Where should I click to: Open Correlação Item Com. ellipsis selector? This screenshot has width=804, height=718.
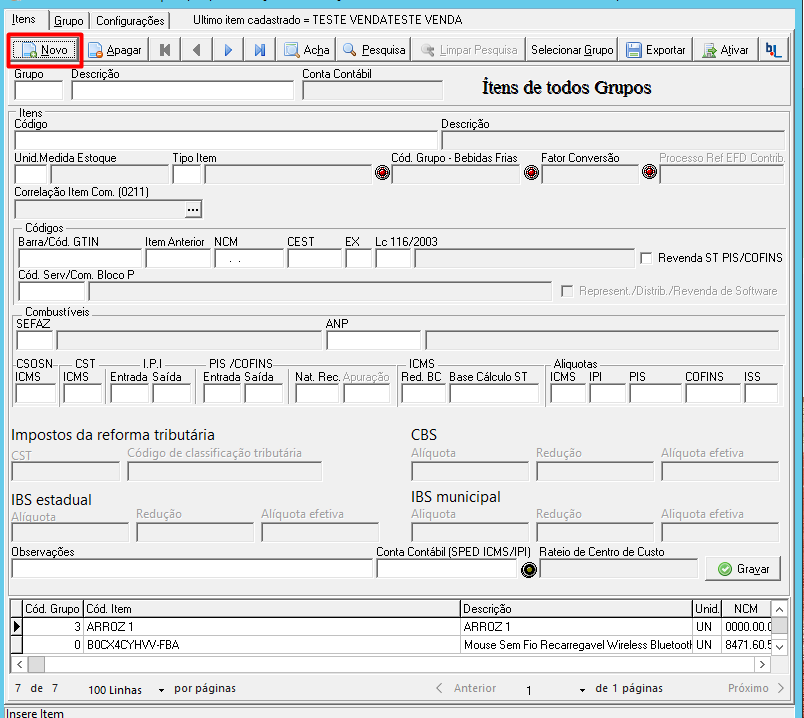pyautogui.click(x=193, y=209)
